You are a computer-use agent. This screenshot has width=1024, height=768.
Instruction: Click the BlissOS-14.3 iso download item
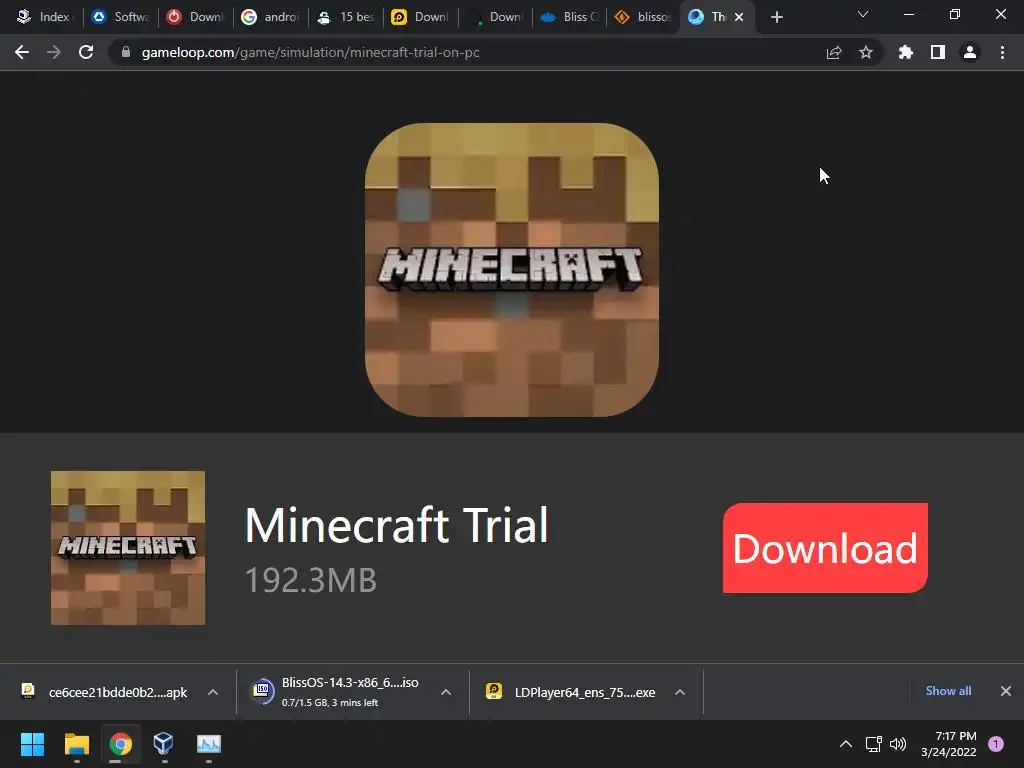[336, 692]
